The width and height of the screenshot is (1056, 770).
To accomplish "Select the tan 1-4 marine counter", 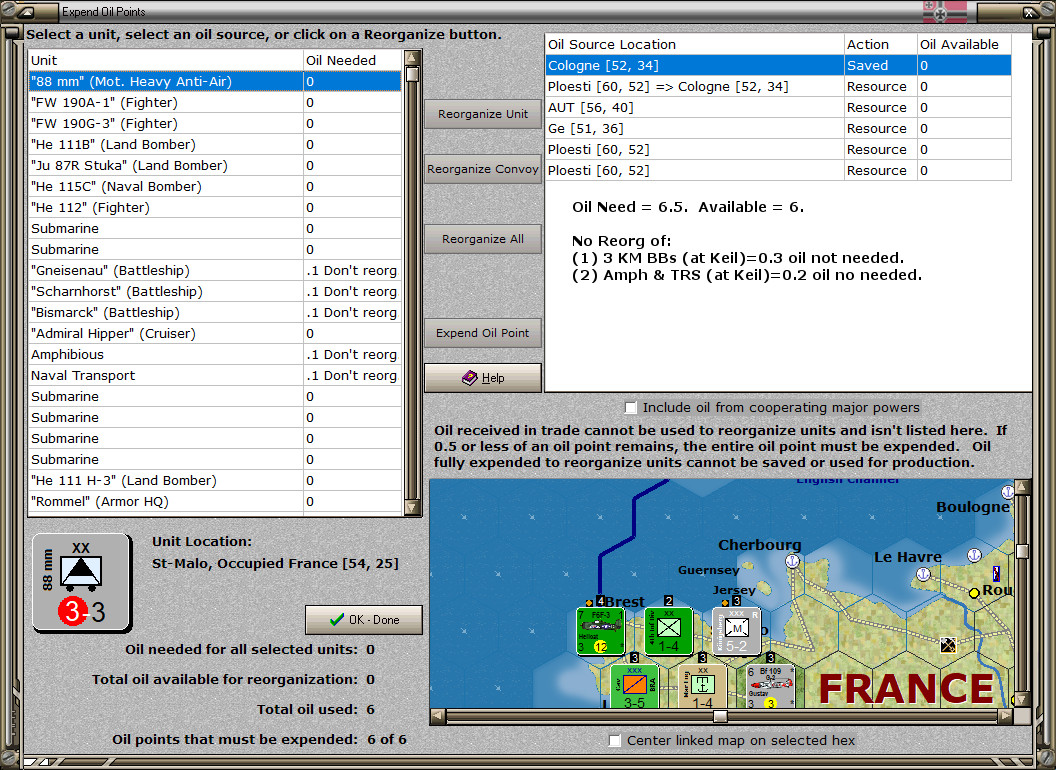I will (702, 686).
